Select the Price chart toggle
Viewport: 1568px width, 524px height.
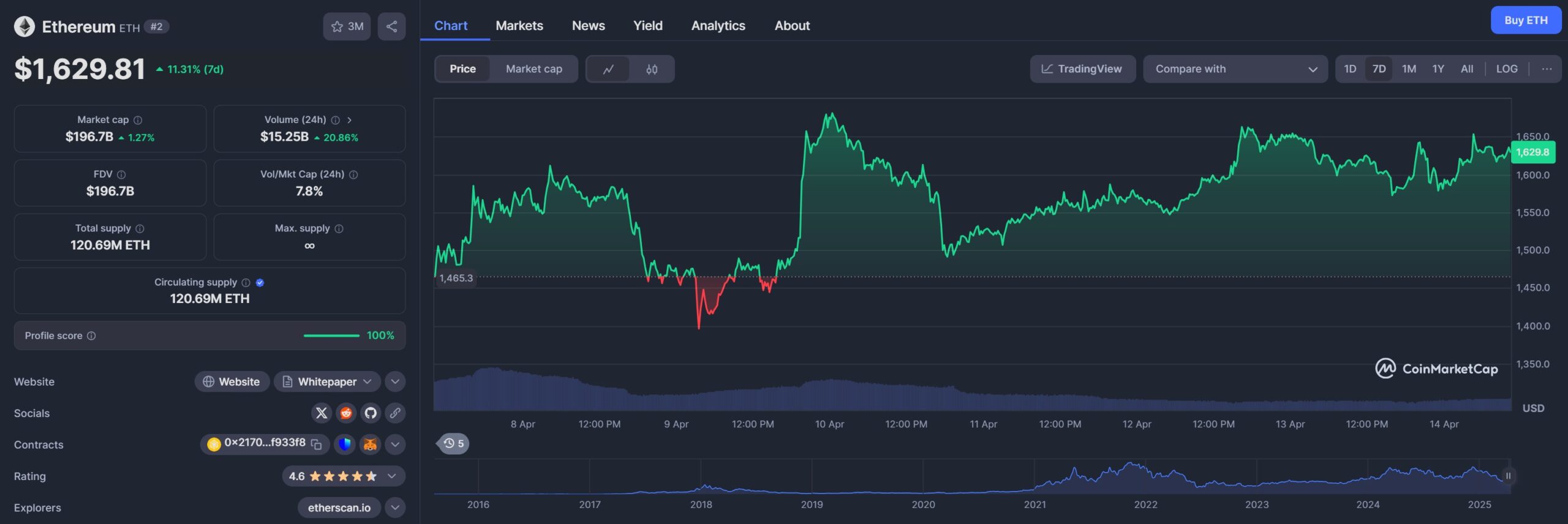[462, 69]
